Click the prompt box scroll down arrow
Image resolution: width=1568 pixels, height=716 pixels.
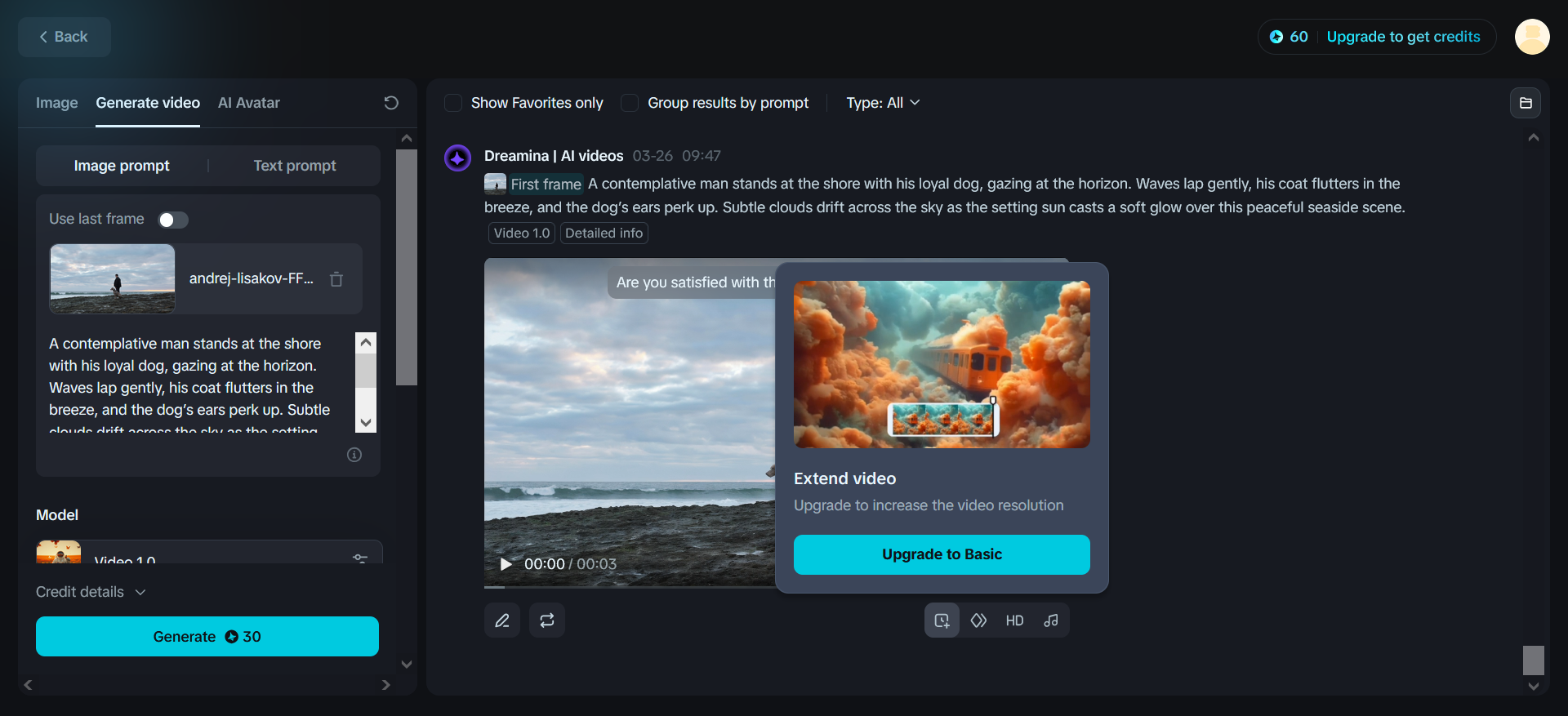(366, 422)
